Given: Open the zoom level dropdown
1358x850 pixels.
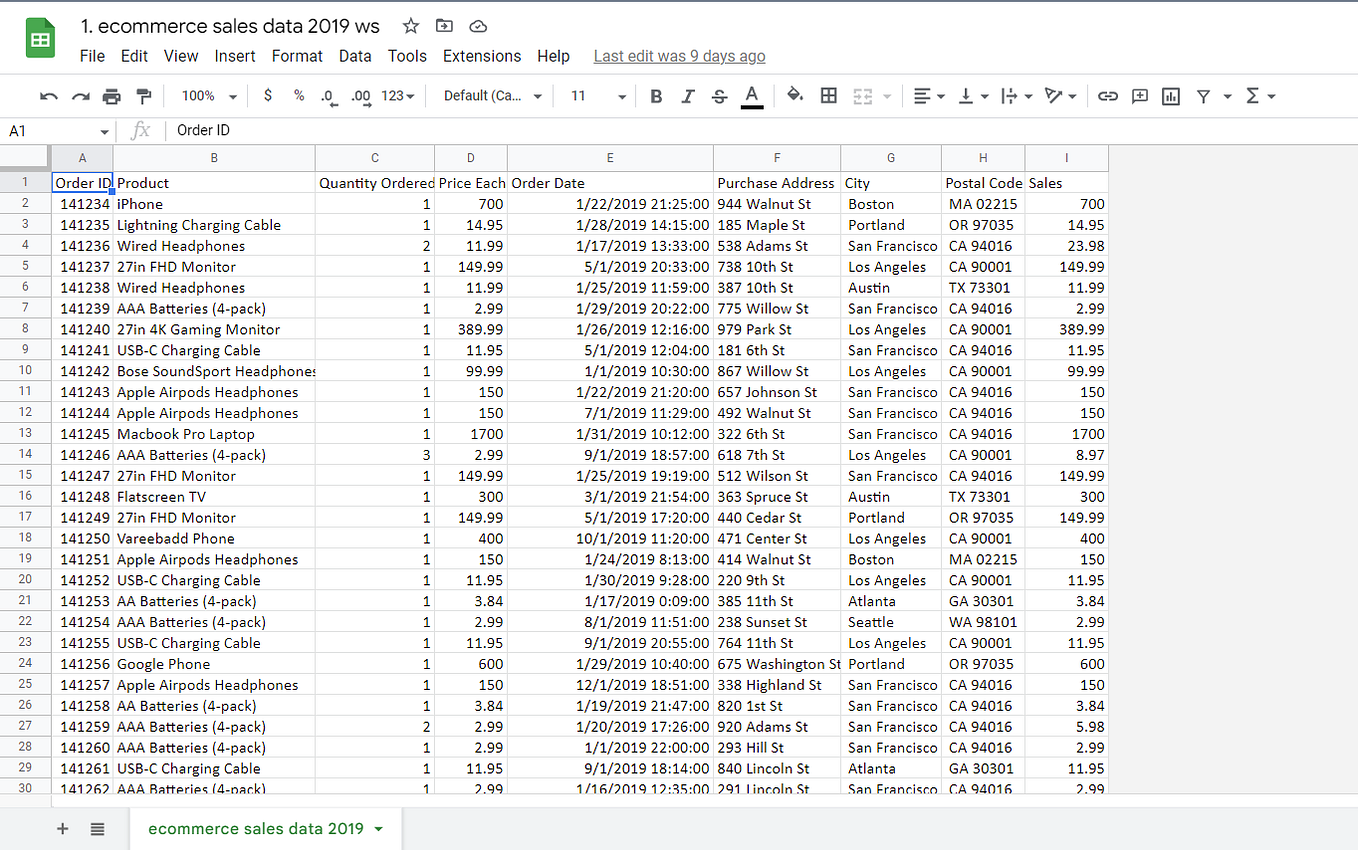Looking at the screenshot, I should pos(207,95).
